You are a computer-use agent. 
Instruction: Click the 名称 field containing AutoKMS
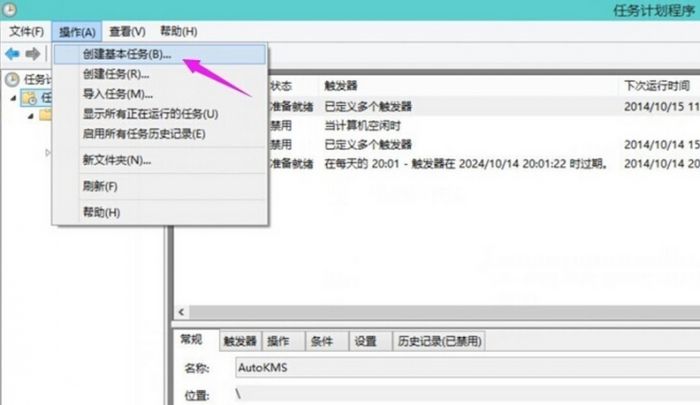pyautogui.click(x=467, y=368)
